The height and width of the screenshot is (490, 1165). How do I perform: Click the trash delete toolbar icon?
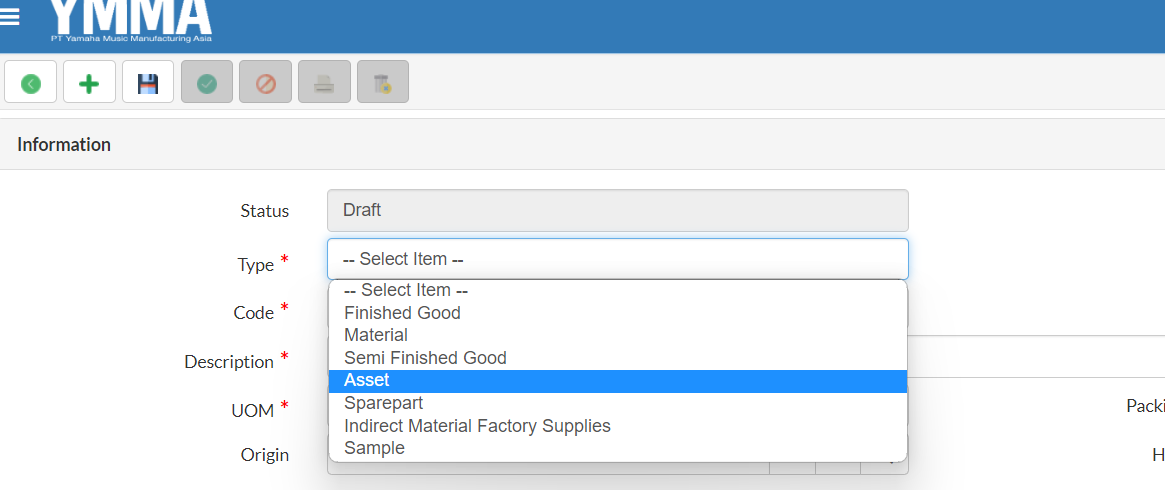(382, 83)
